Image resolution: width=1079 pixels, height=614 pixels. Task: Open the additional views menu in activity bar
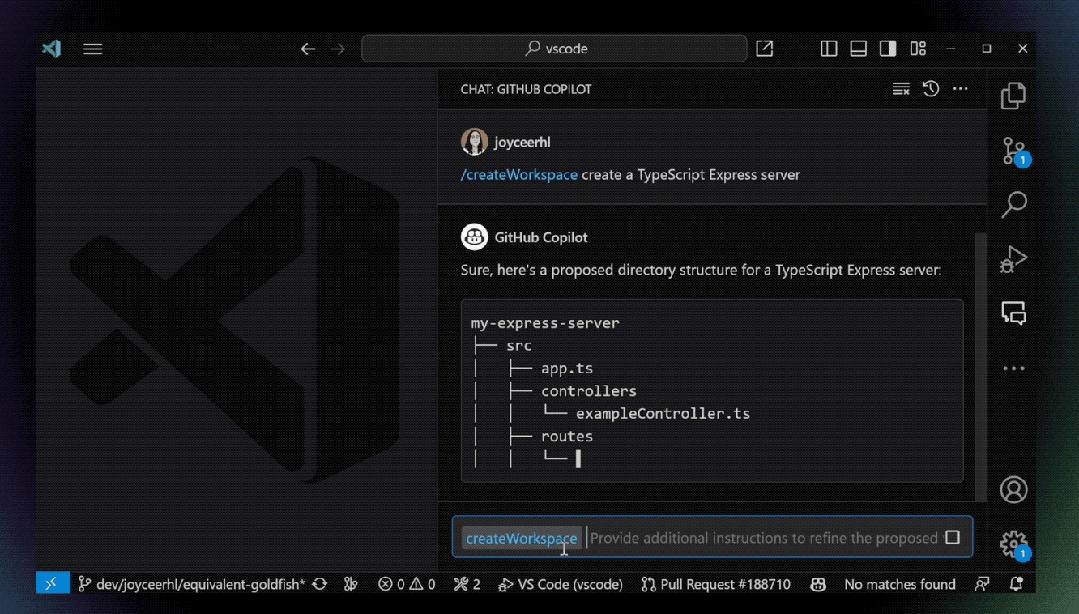pos(1013,367)
